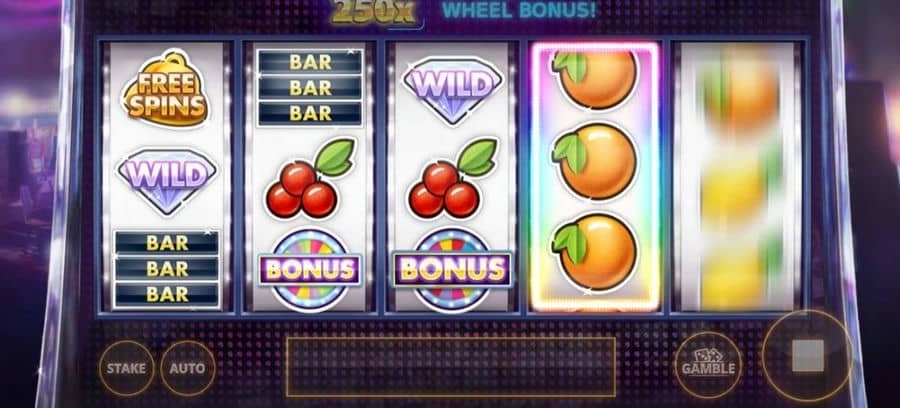Open the Stake settings
The height and width of the screenshot is (408, 900).
click(126, 368)
